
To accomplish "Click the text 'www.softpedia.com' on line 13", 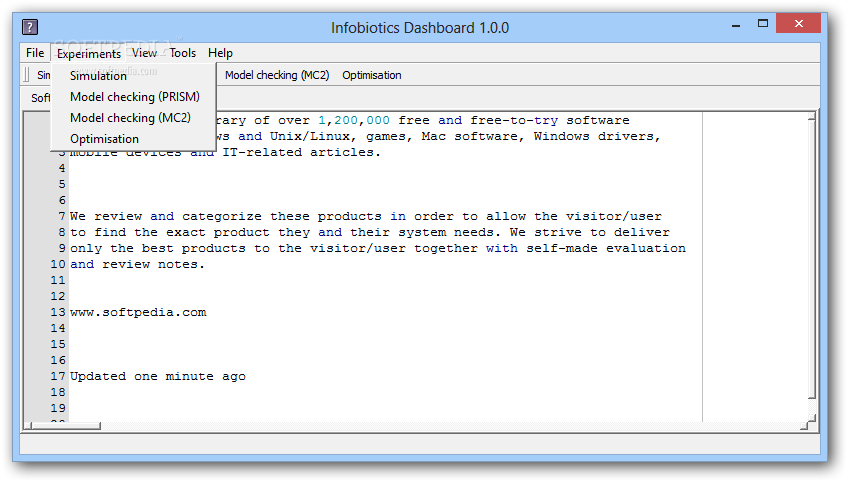I will [138, 312].
